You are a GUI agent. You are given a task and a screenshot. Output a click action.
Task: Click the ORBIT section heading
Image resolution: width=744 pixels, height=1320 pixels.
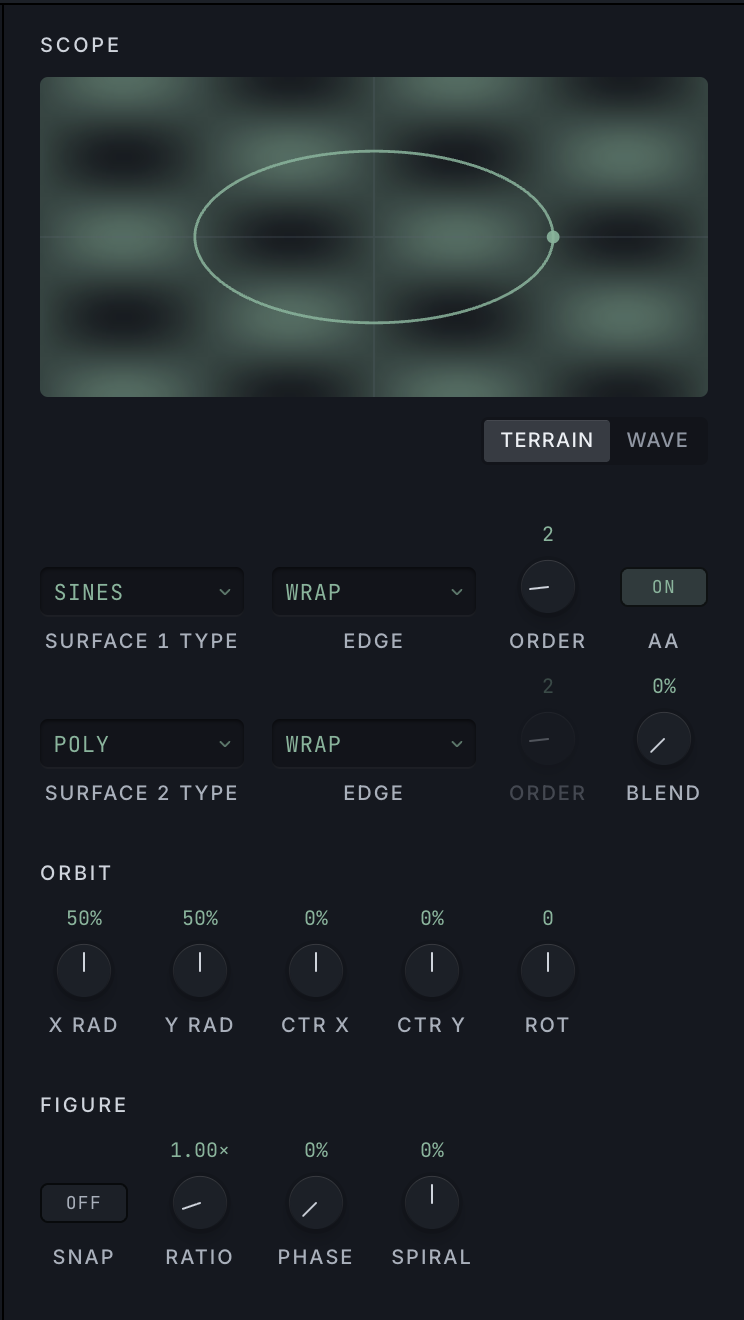click(76, 873)
